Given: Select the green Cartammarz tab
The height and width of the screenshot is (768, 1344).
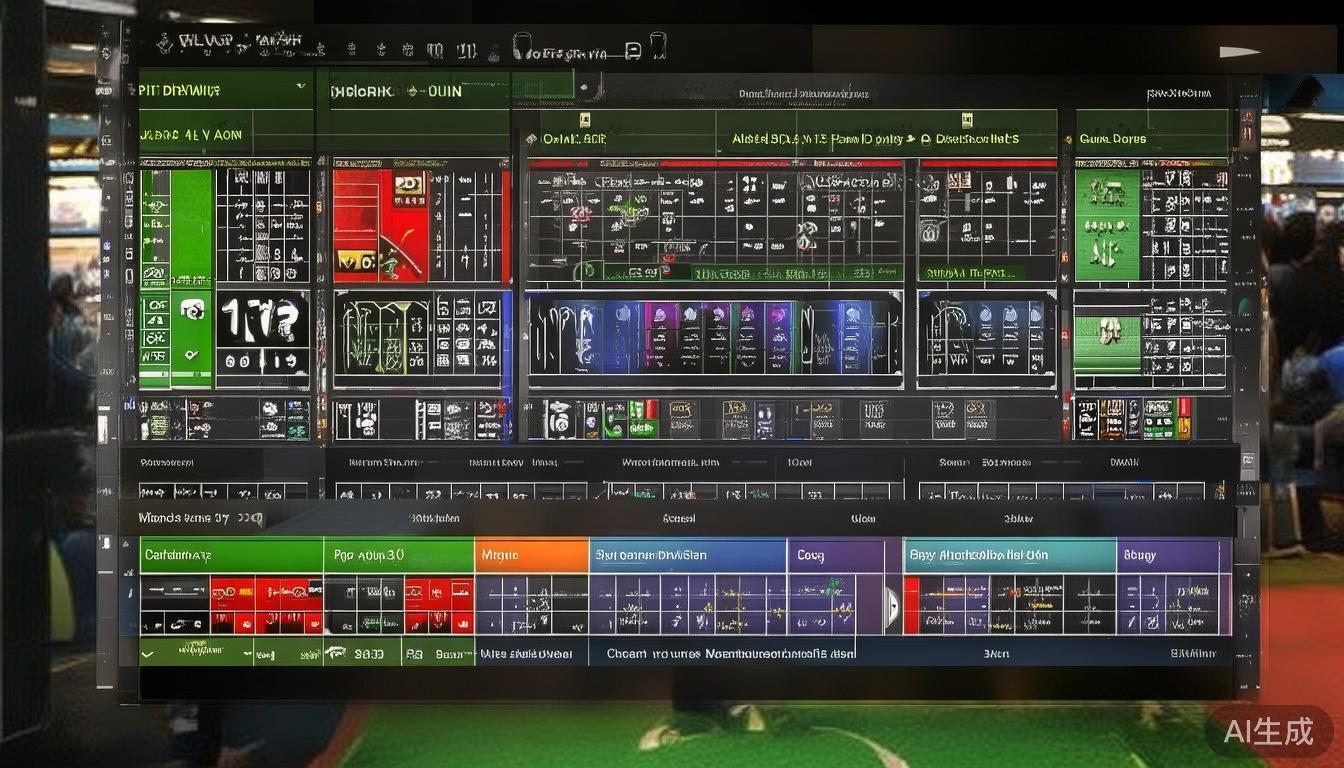Looking at the screenshot, I should [x=230, y=555].
